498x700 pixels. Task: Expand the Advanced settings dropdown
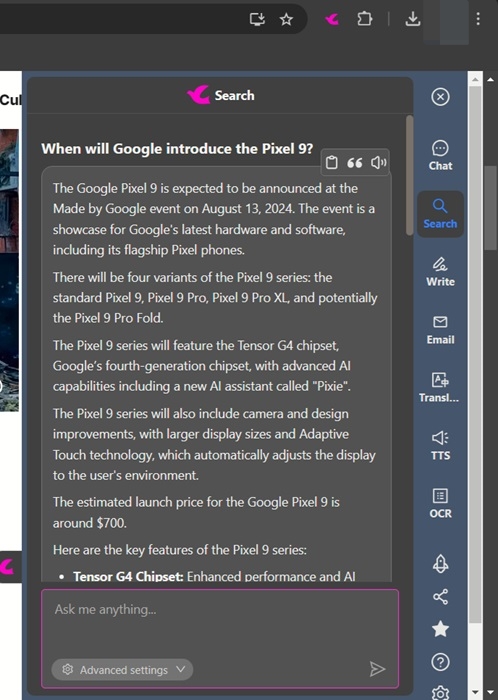click(x=123, y=670)
